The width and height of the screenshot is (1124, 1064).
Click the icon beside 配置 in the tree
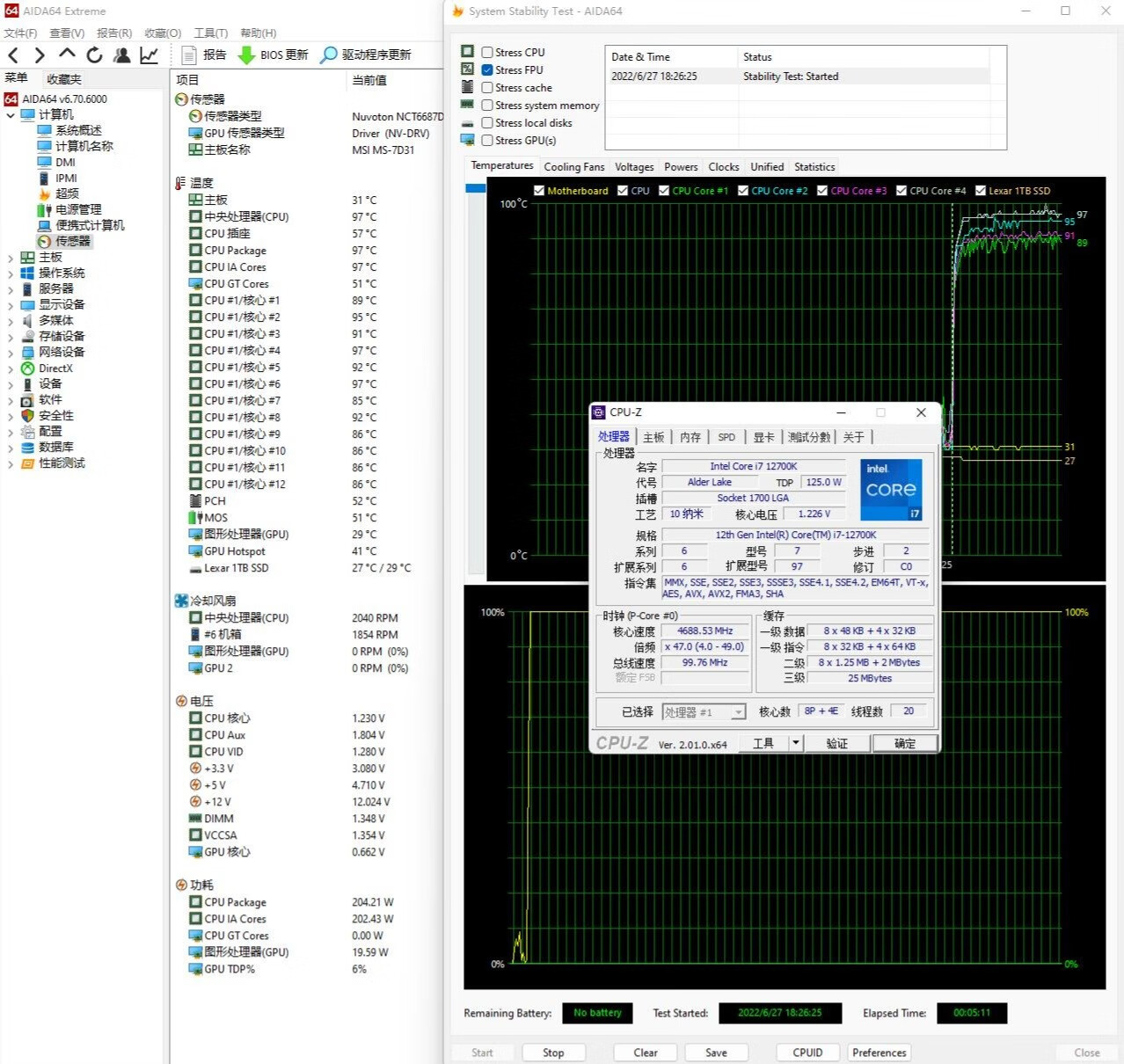tap(27, 431)
